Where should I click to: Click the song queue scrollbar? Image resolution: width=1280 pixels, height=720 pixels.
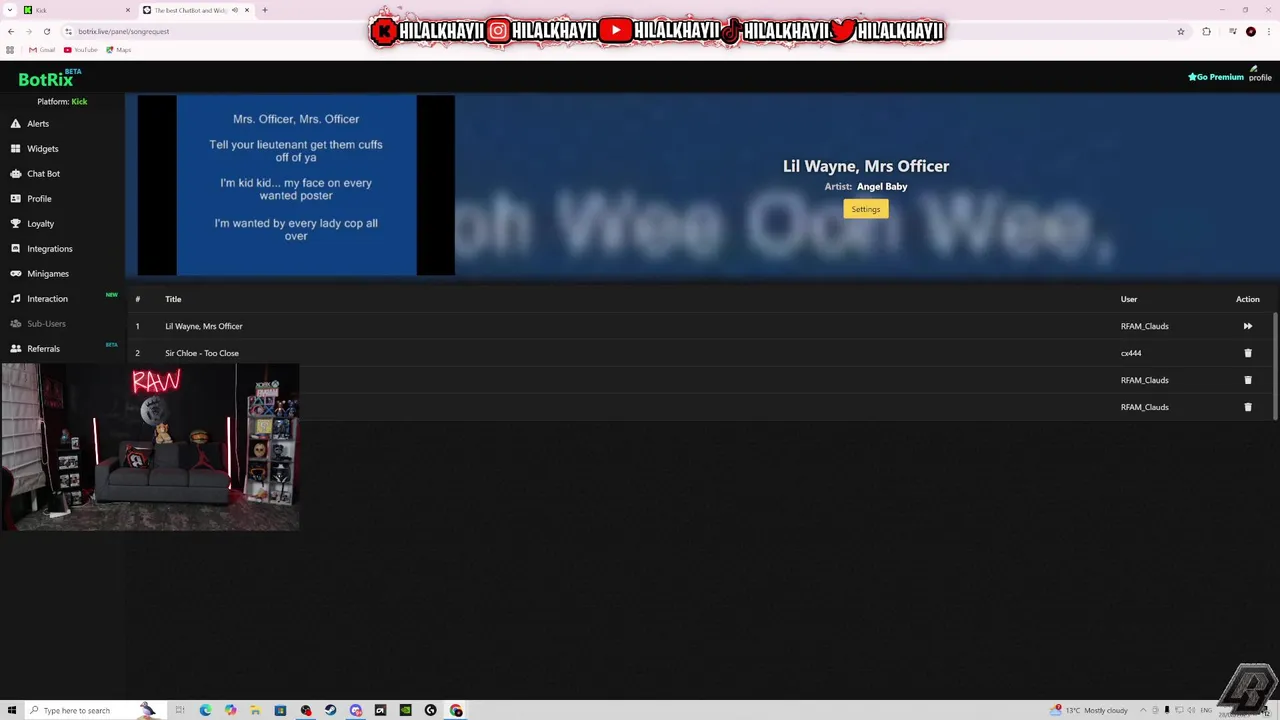point(1275,366)
